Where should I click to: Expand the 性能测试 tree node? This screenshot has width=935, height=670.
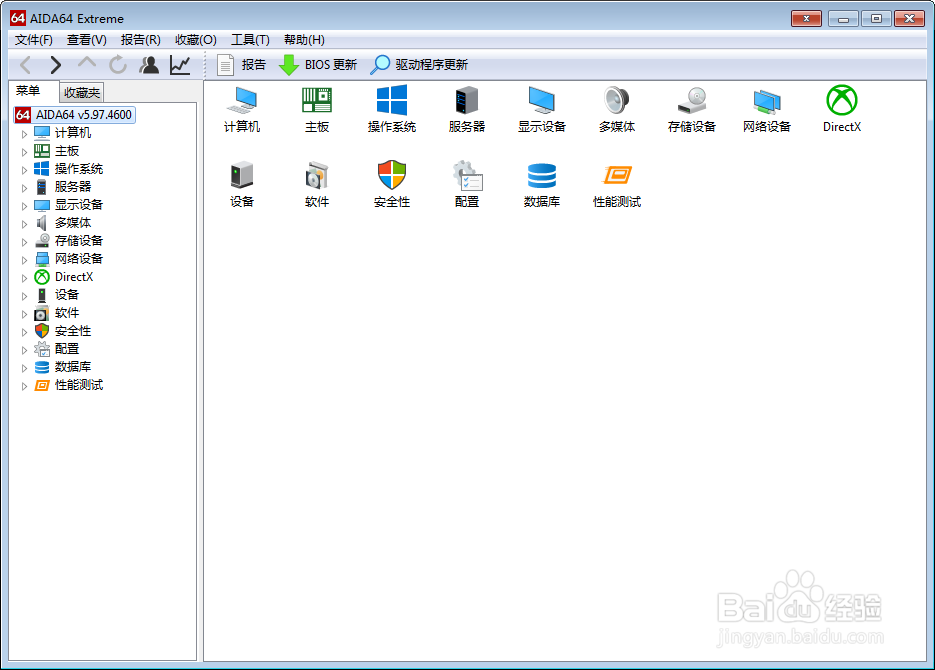point(24,386)
